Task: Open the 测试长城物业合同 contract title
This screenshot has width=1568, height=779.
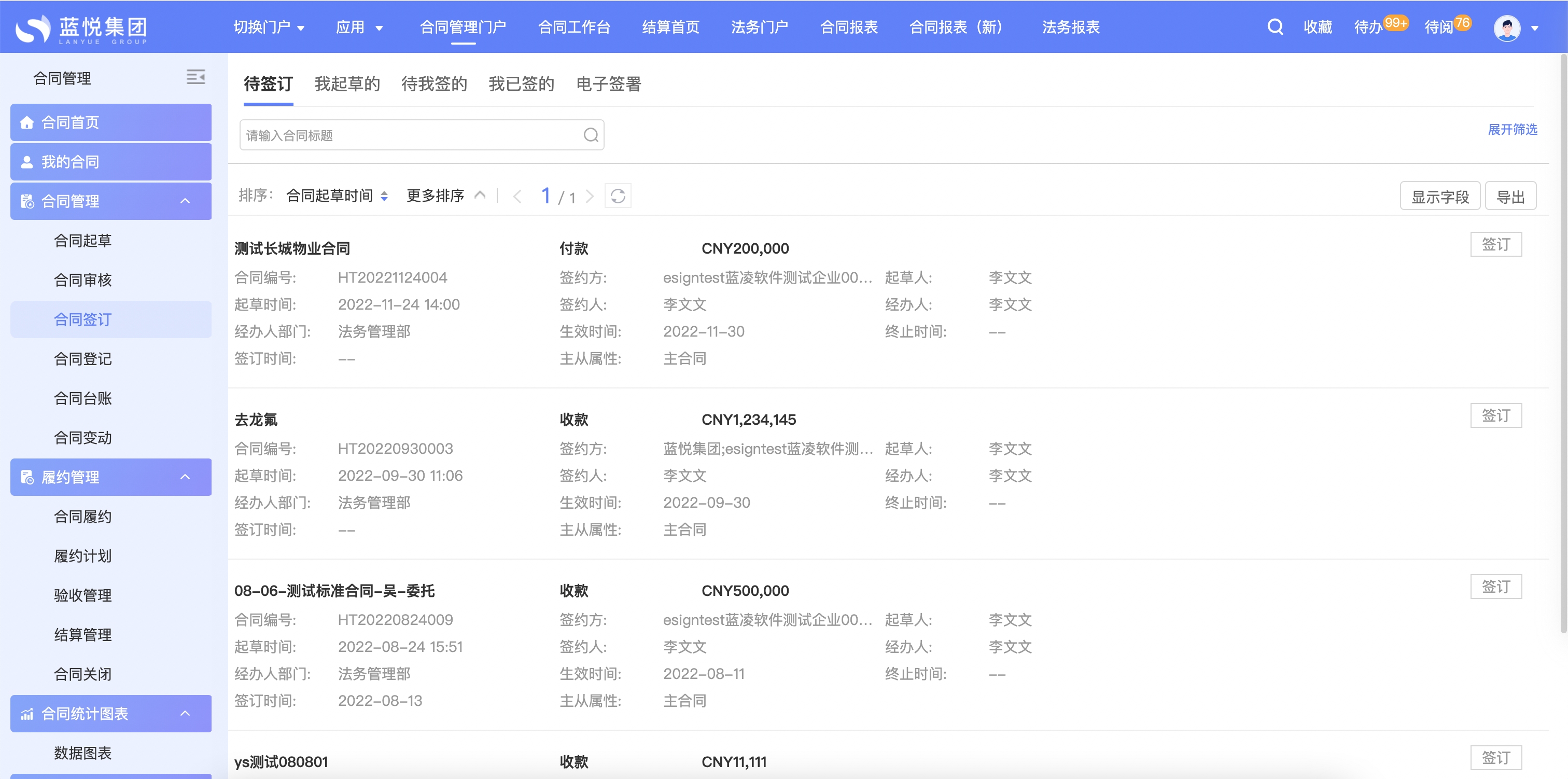Action: pos(292,248)
